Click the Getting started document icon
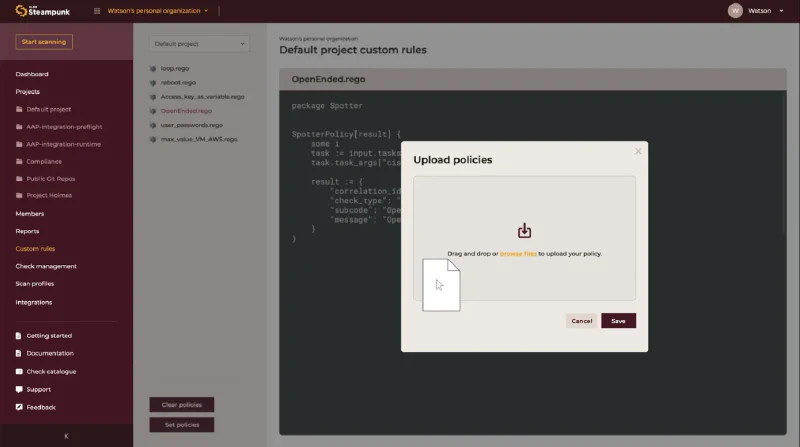 19,336
